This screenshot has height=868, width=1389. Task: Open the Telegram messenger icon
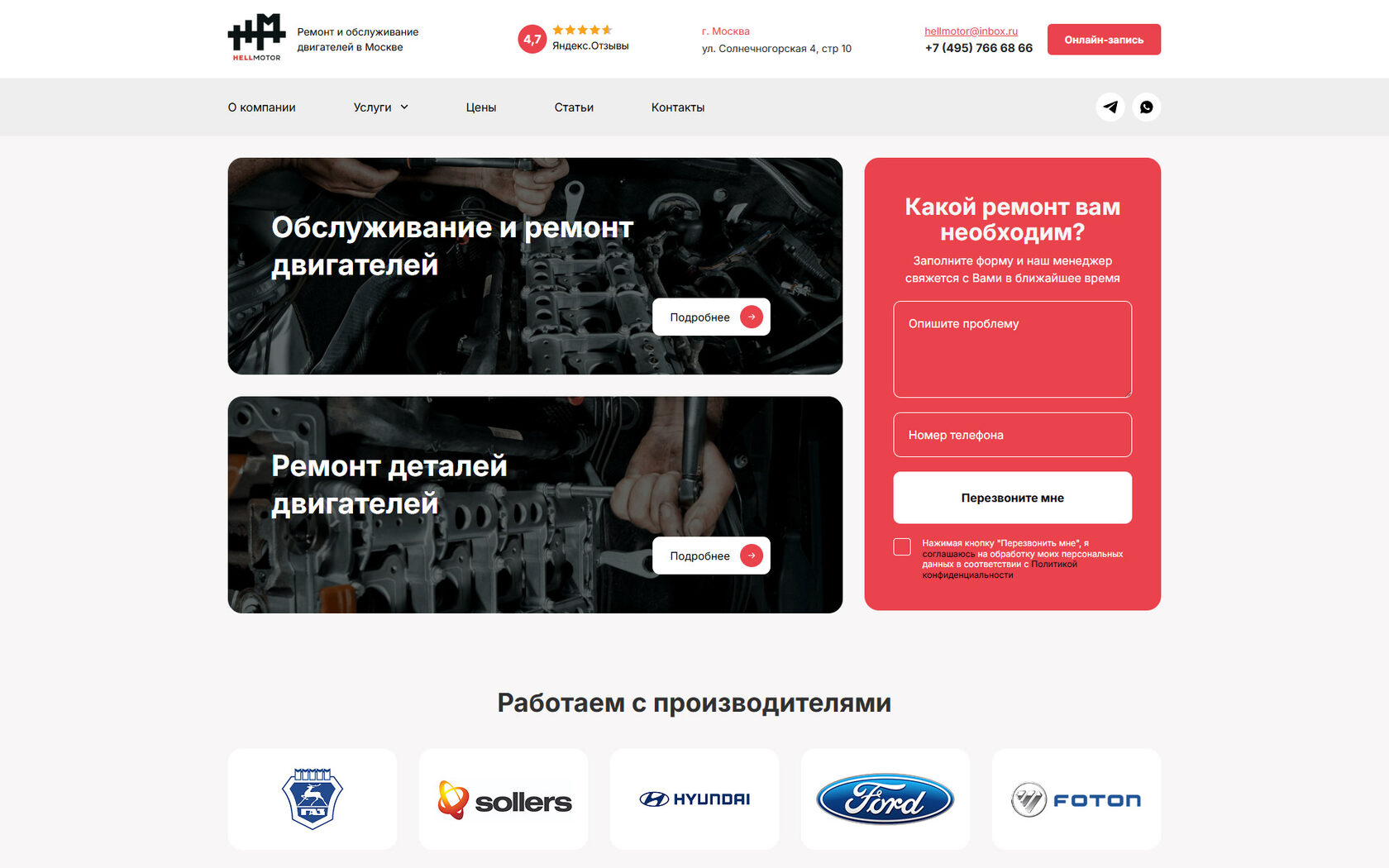1110,107
